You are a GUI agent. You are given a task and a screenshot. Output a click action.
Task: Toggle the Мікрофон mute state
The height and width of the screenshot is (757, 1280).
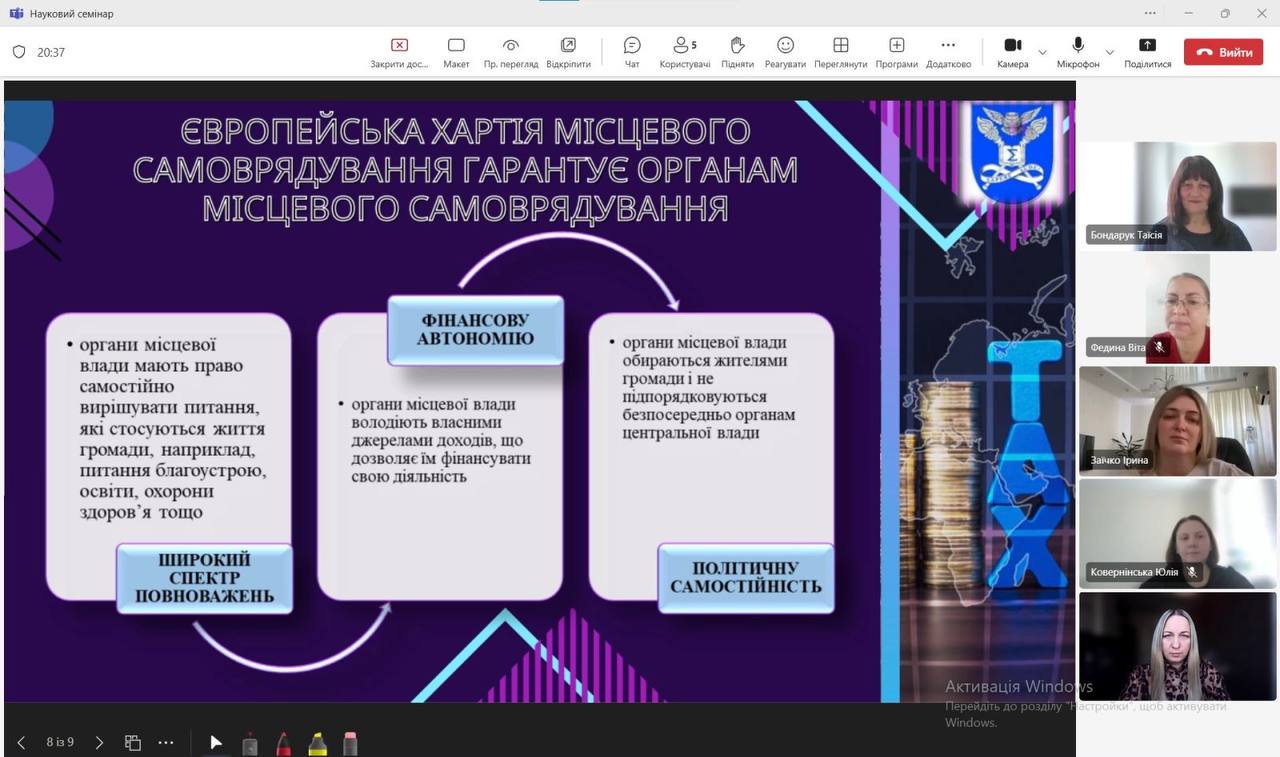coord(1078,52)
